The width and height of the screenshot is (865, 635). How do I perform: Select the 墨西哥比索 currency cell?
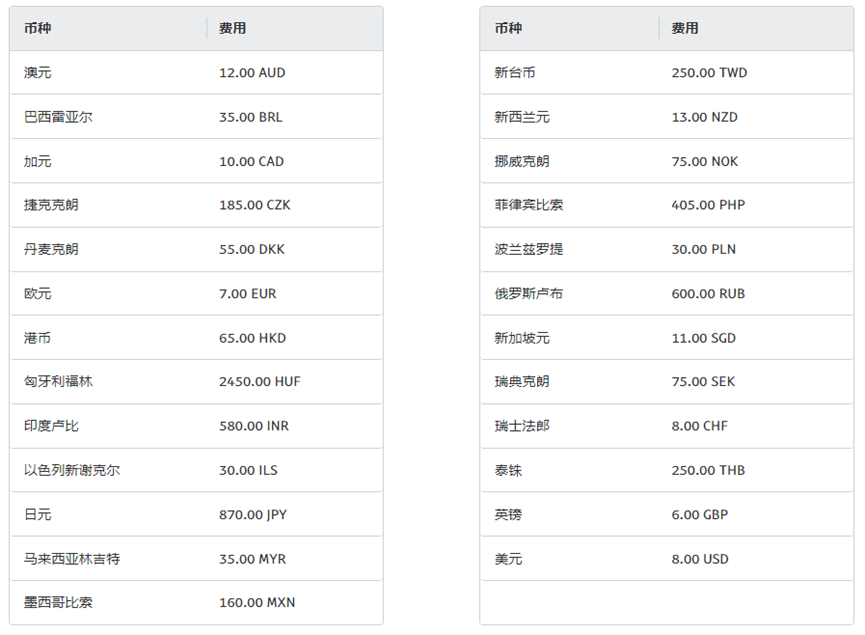pos(58,602)
